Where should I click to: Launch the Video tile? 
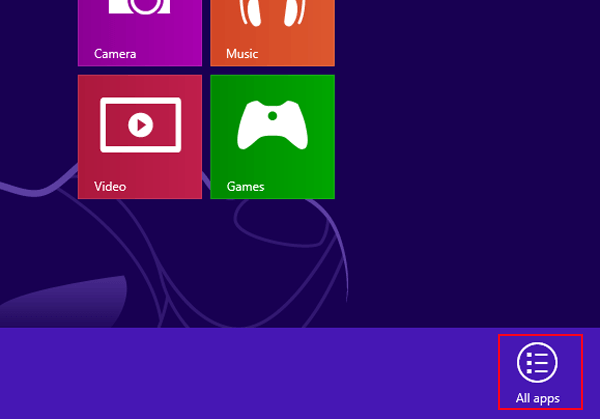click(140, 137)
